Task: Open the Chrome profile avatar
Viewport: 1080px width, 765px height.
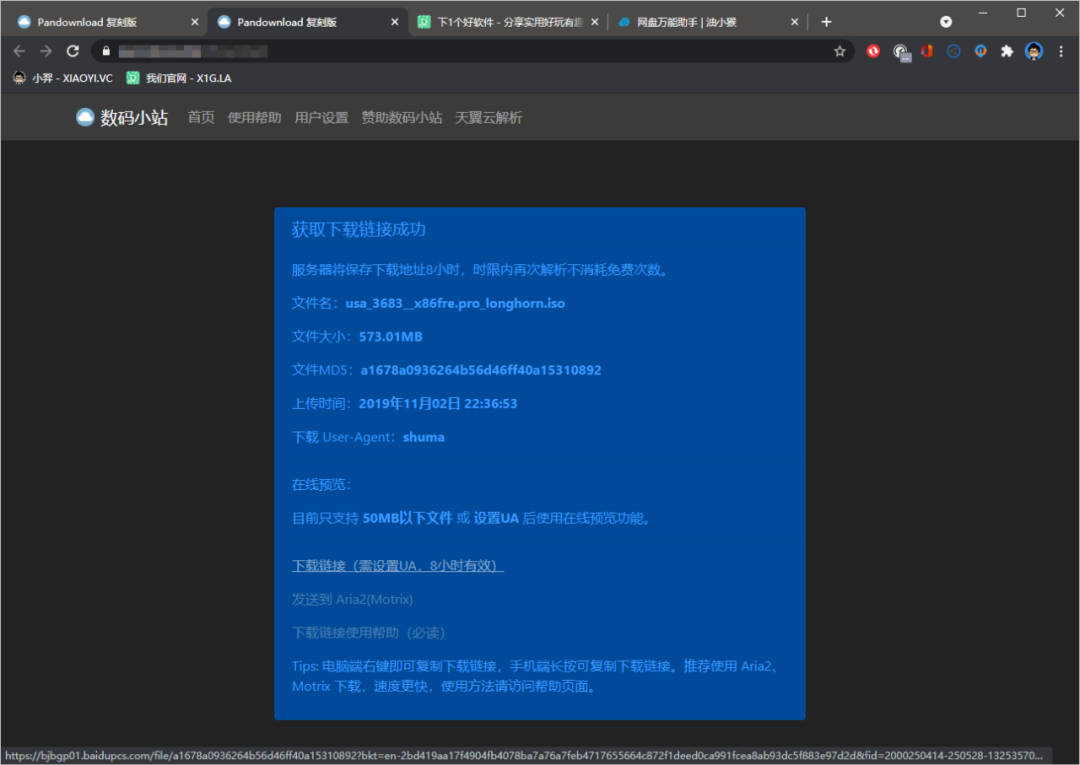Action: click(x=1034, y=51)
